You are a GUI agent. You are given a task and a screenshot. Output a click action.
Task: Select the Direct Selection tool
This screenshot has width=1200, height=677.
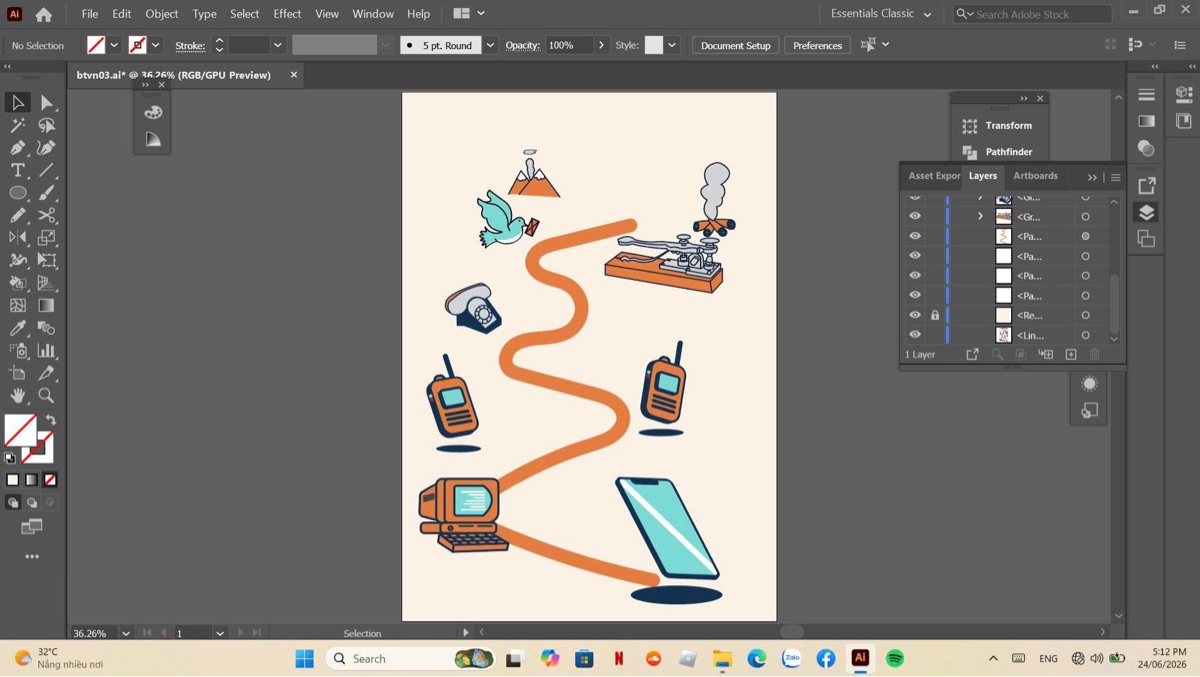(x=46, y=103)
